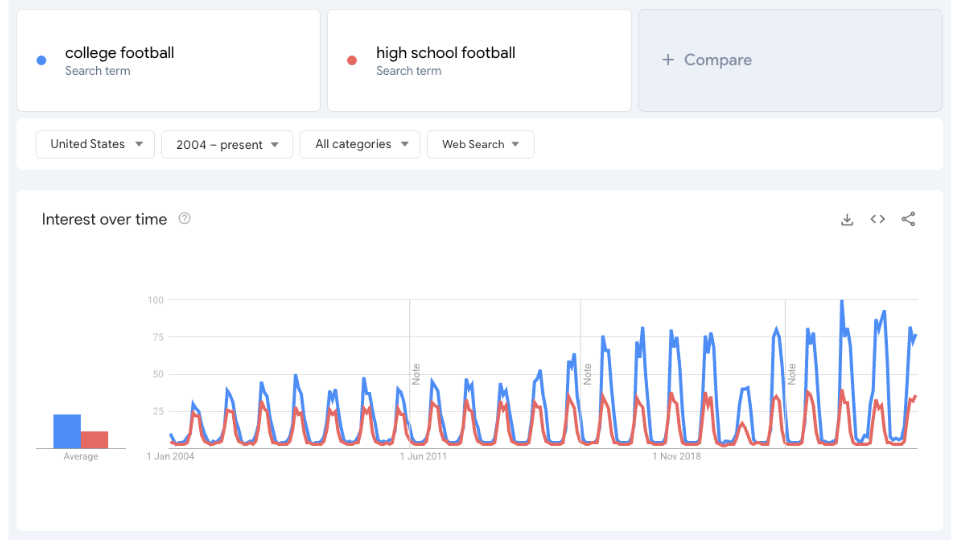This screenshot has height=540, width=960.
Task: Click the embed code icon
Action: coord(878,220)
